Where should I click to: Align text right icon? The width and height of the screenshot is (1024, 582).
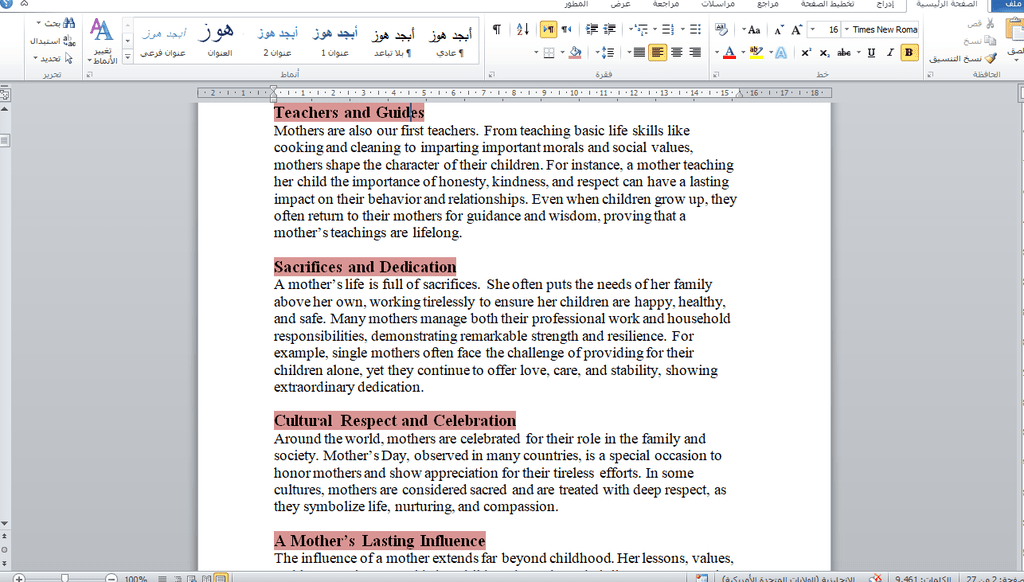pyautogui.click(x=696, y=52)
